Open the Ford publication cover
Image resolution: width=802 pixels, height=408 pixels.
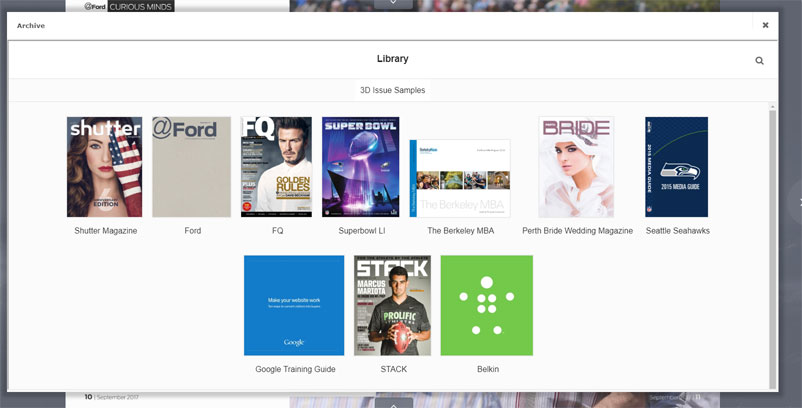click(192, 167)
